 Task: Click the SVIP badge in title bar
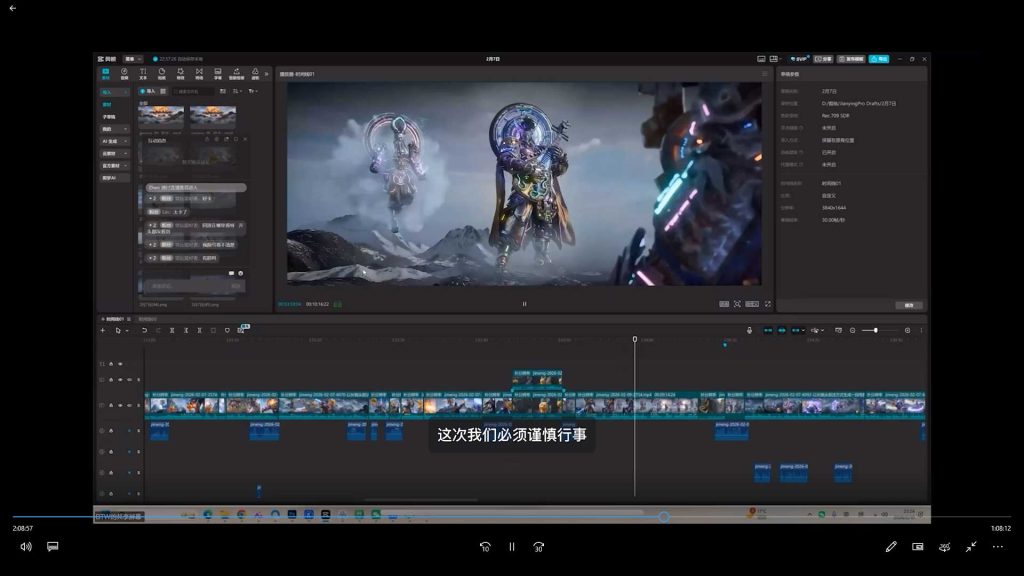point(799,59)
